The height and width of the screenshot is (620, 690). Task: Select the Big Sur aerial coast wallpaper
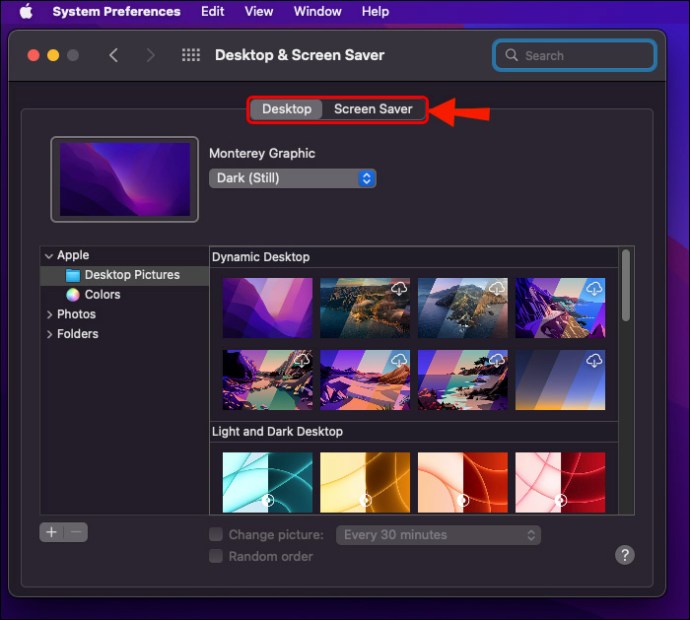click(365, 308)
